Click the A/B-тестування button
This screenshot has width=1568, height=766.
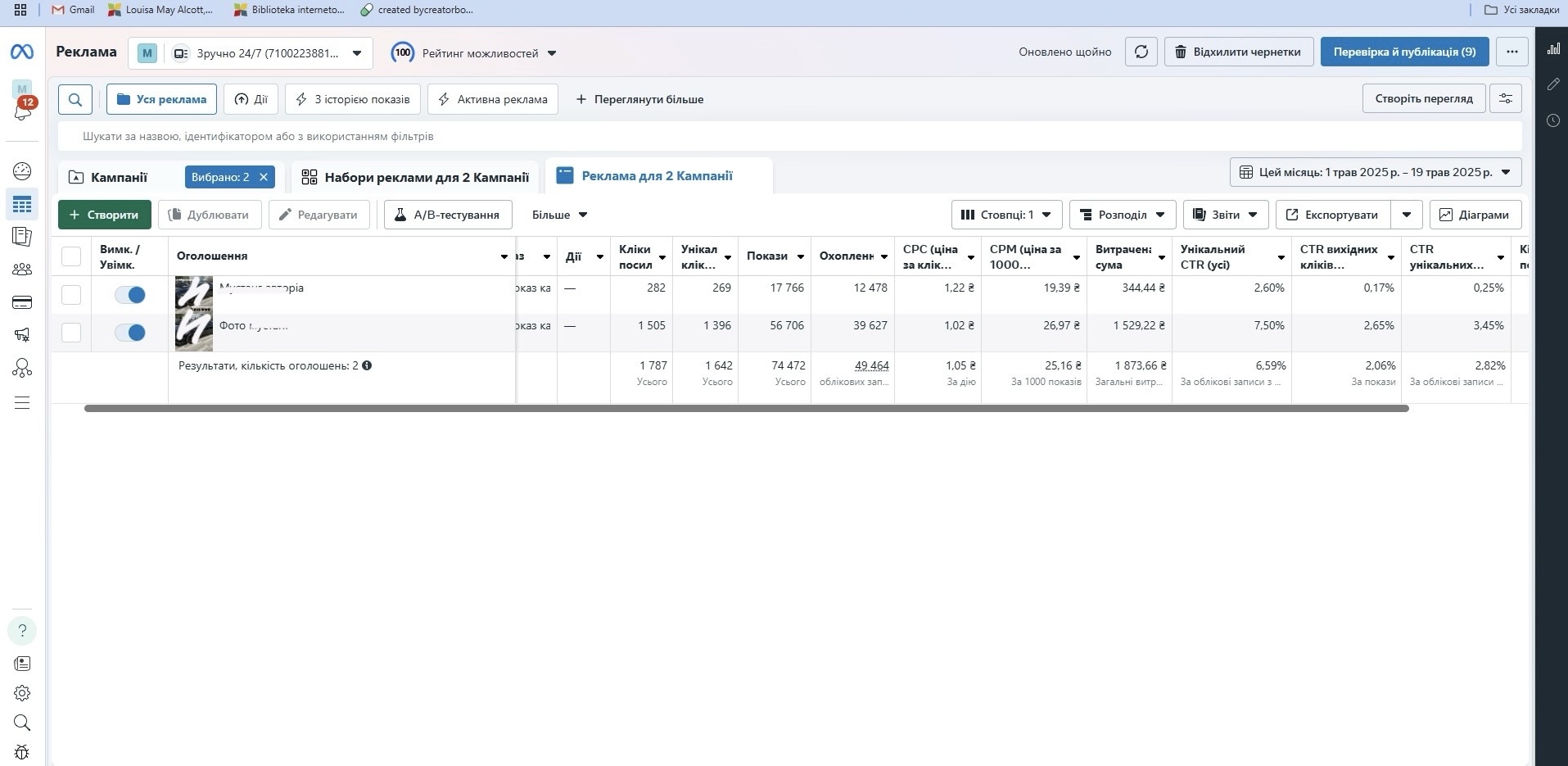448,215
